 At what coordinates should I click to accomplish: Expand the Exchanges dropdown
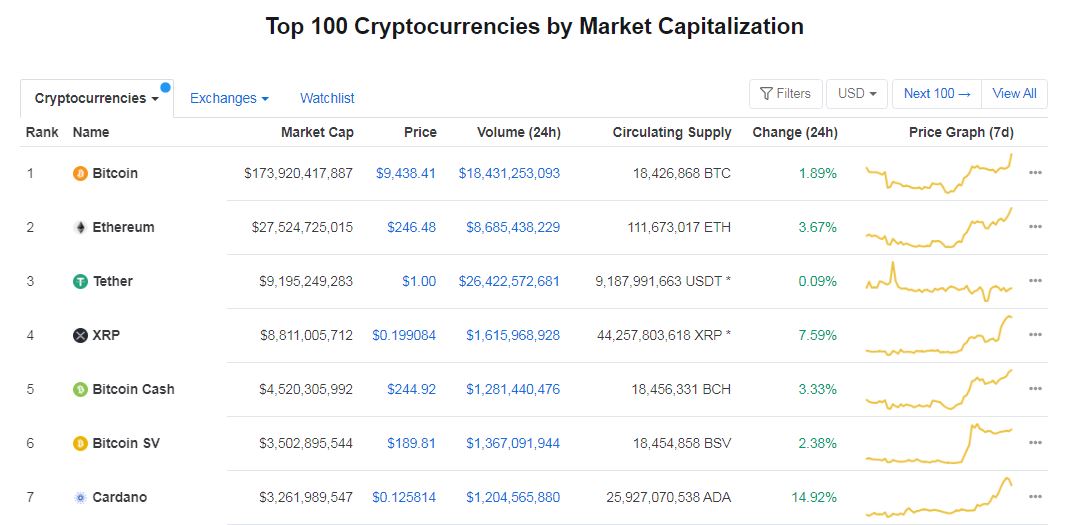click(x=229, y=98)
